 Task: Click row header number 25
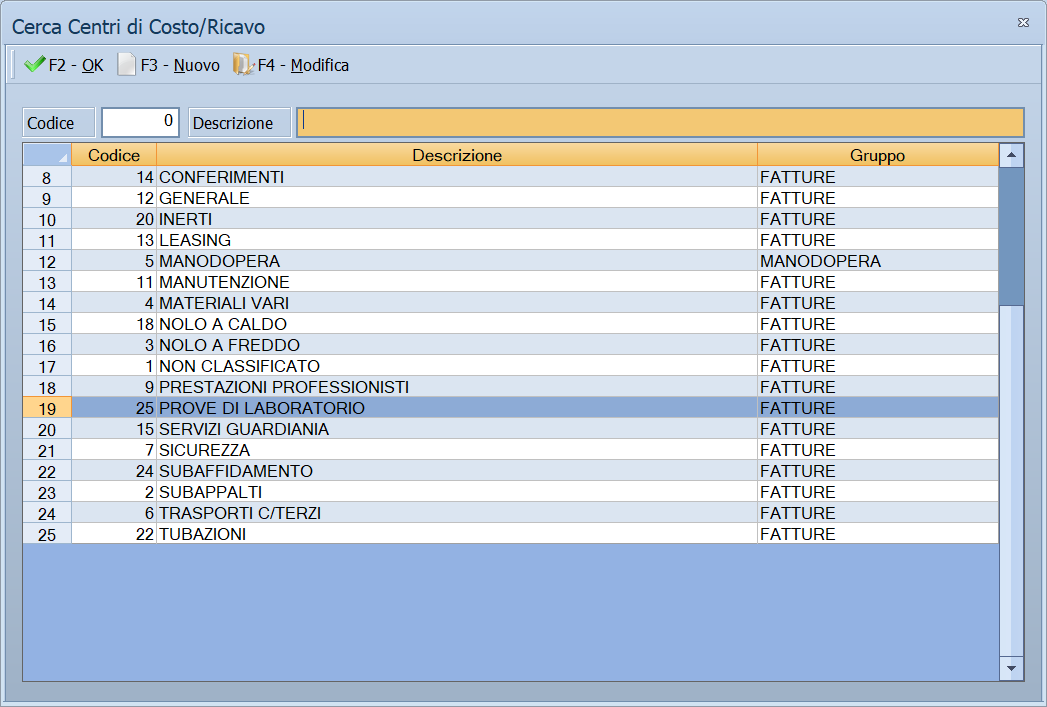pos(47,534)
